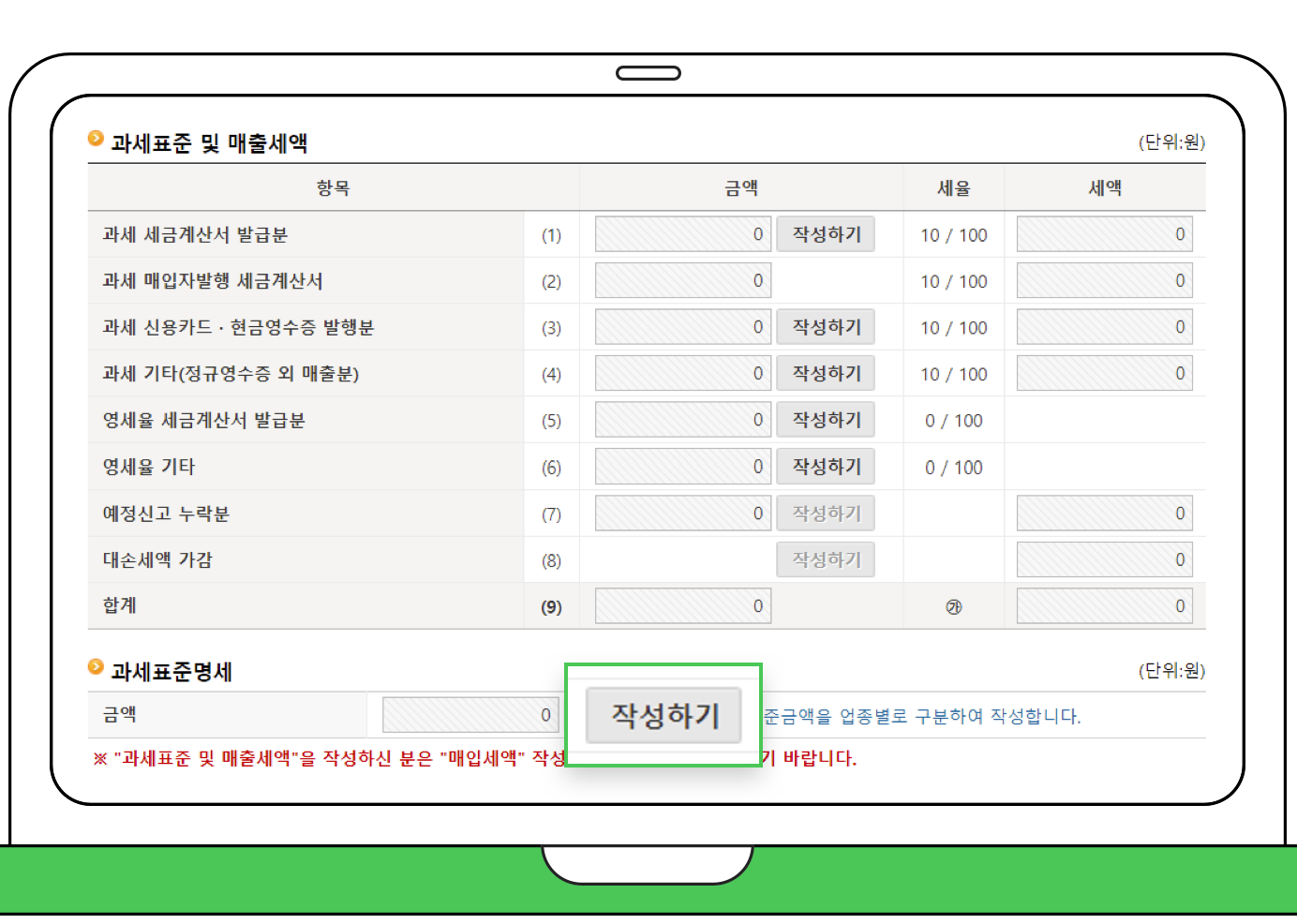Click the disabled 작성하기 for 대손세액 가감
Image resolution: width=1297 pixels, height=924 pixels.
(825, 559)
